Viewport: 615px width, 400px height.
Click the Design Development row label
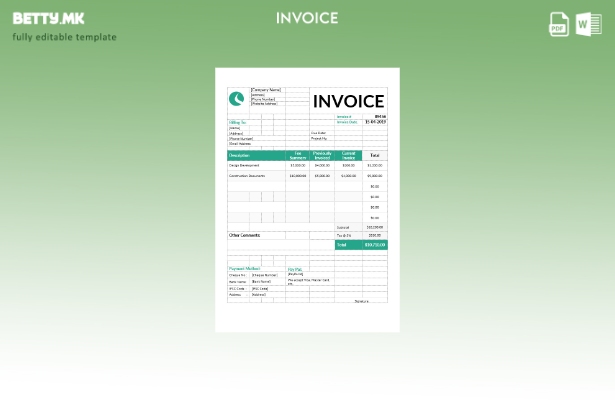(244, 166)
